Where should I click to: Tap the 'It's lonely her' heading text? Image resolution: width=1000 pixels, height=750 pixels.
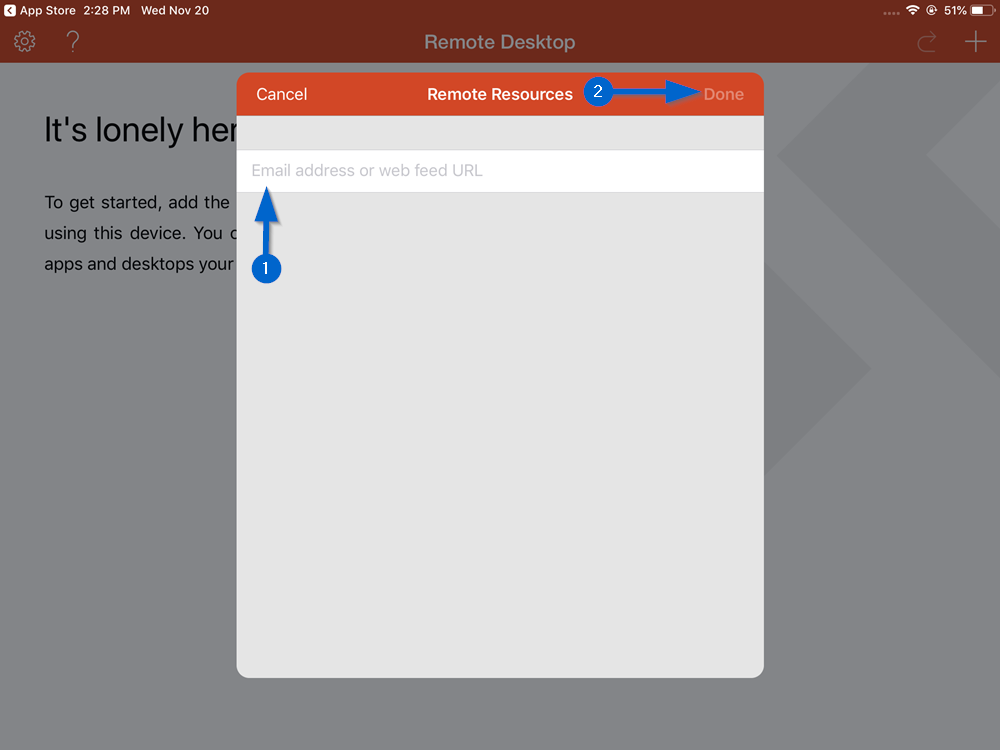140,130
